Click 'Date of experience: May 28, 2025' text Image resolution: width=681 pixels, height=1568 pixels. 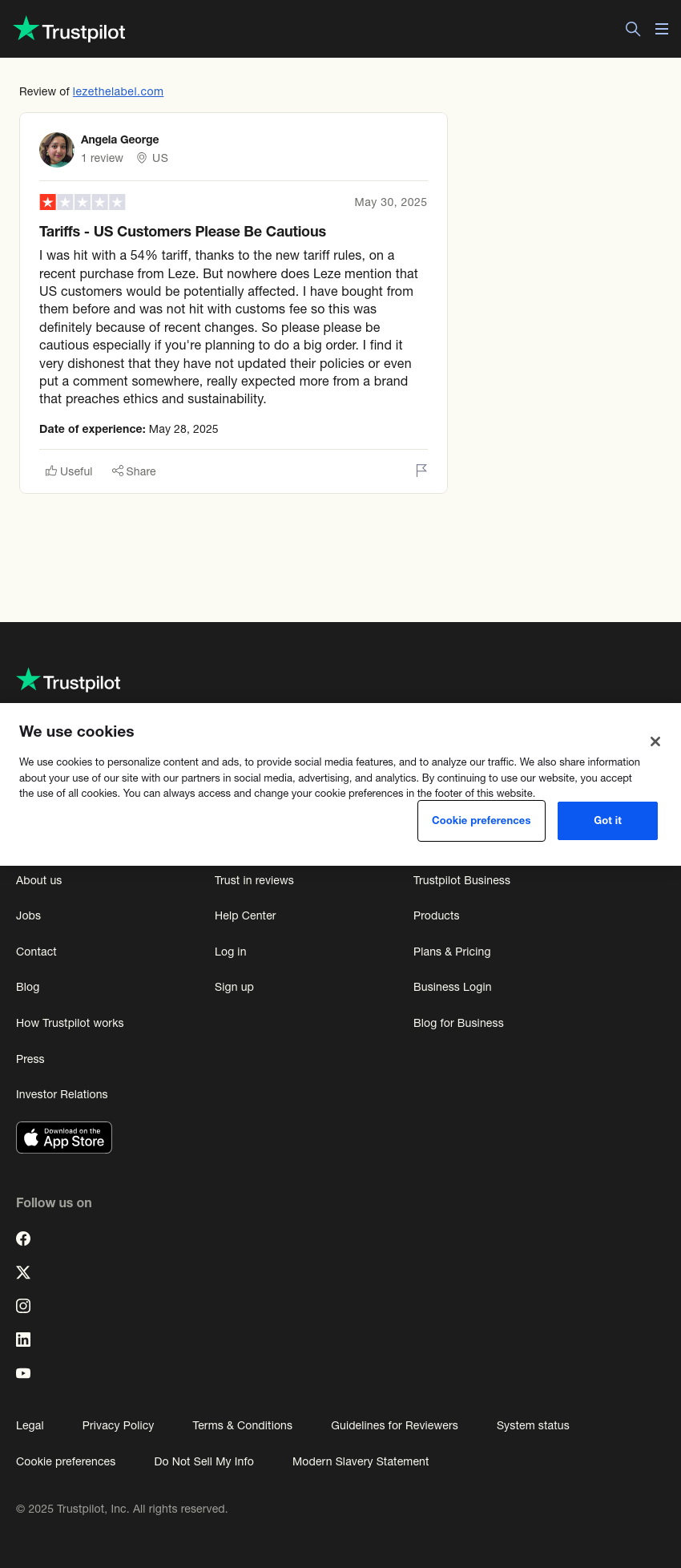129,429
